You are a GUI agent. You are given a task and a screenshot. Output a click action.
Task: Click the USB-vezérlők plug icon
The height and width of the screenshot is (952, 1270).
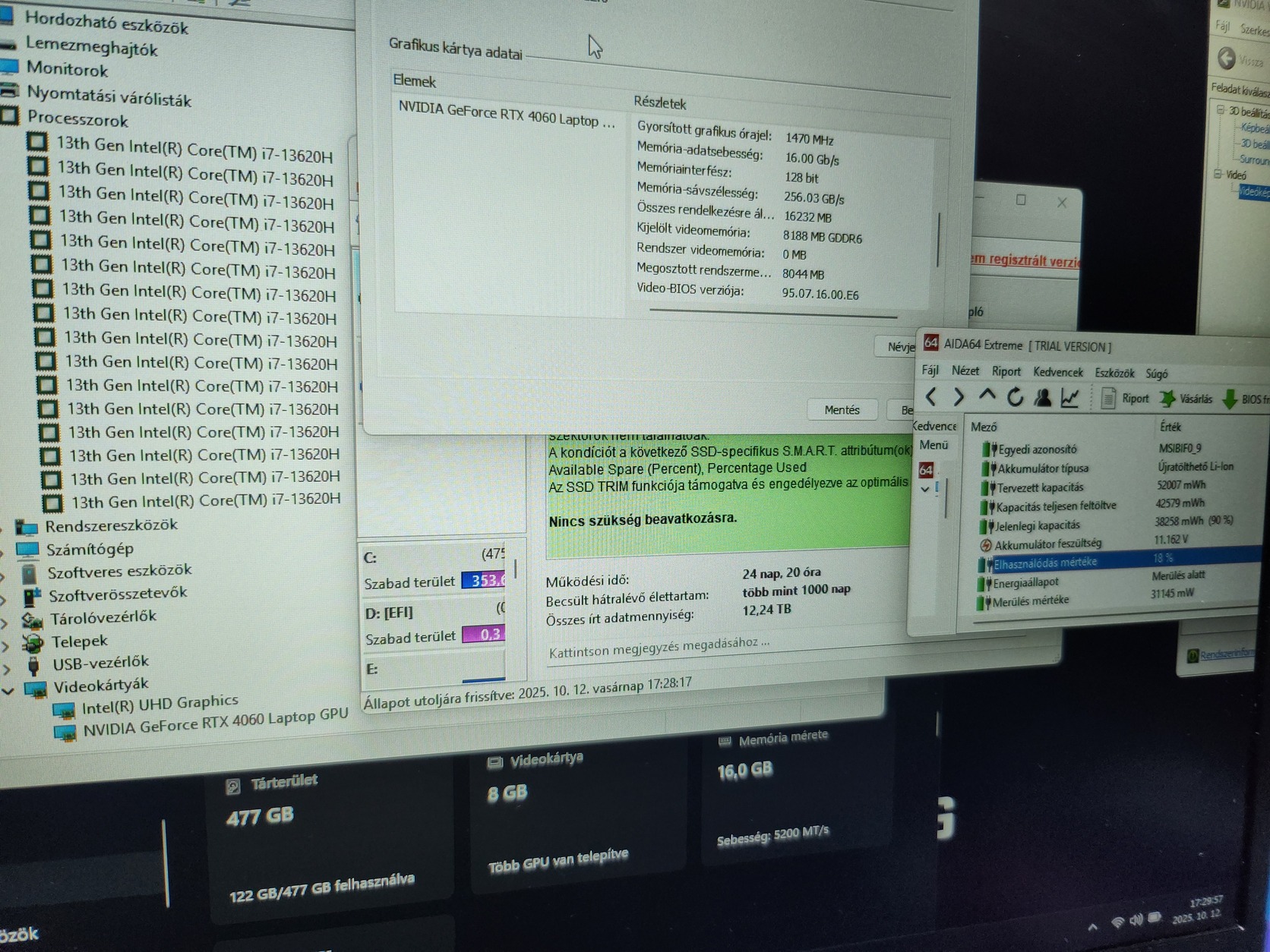click(x=33, y=667)
